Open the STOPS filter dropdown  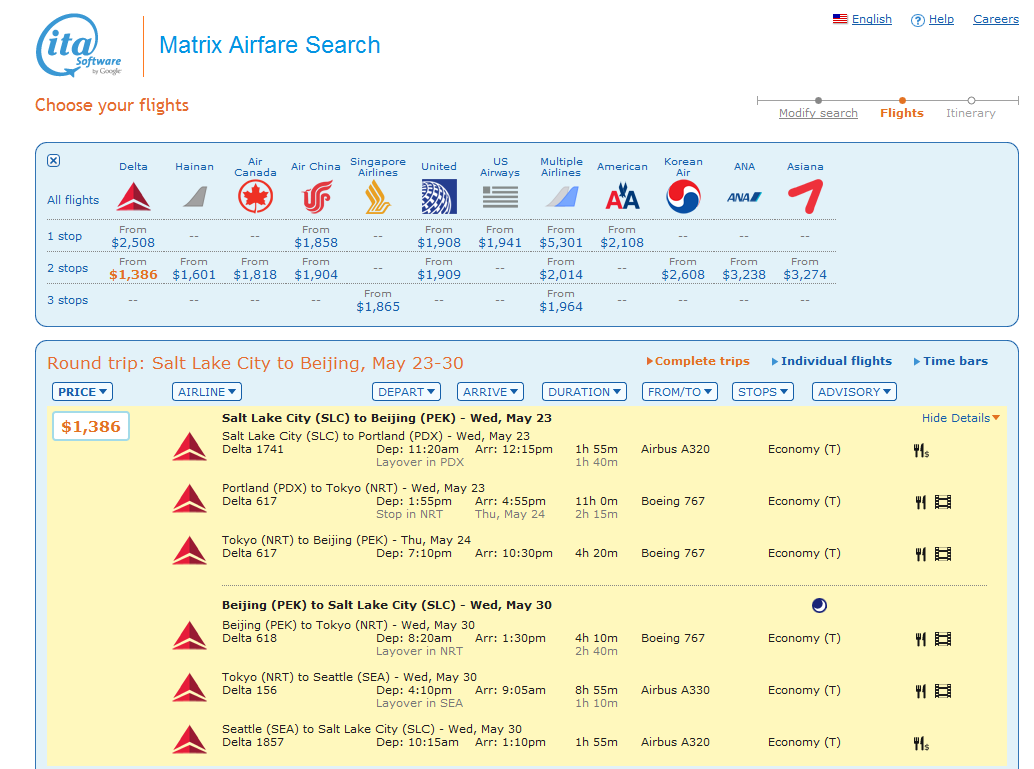click(x=762, y=392)
